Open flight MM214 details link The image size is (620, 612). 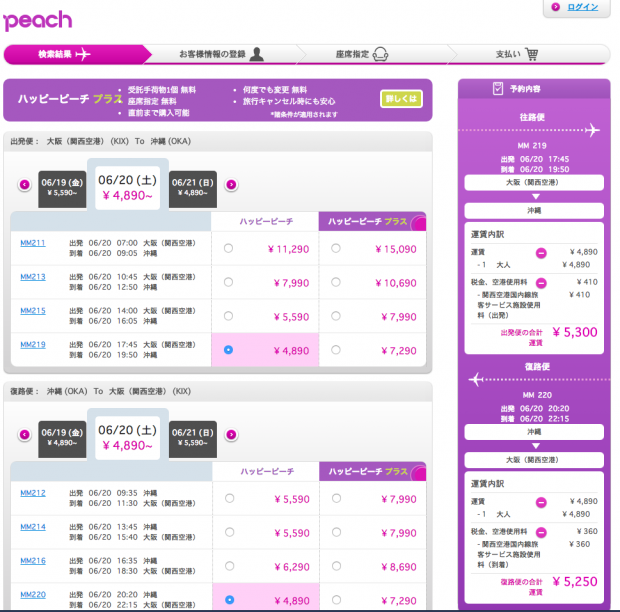(x=33, y=527)
